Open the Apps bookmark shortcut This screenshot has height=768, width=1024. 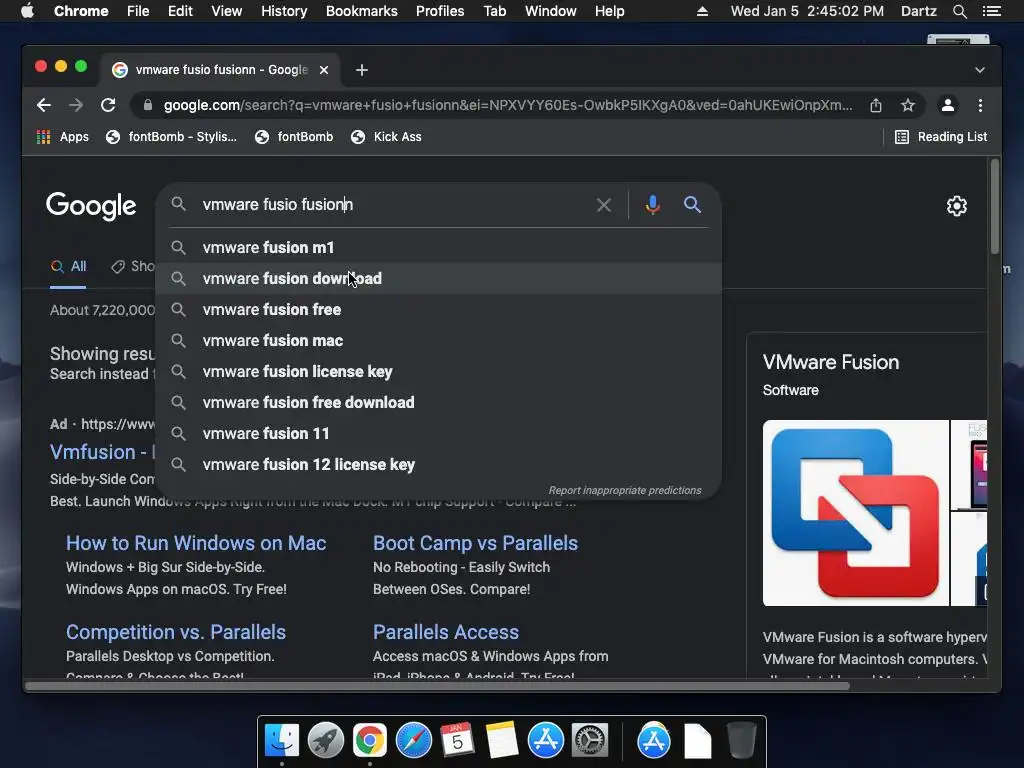(63, 136)
